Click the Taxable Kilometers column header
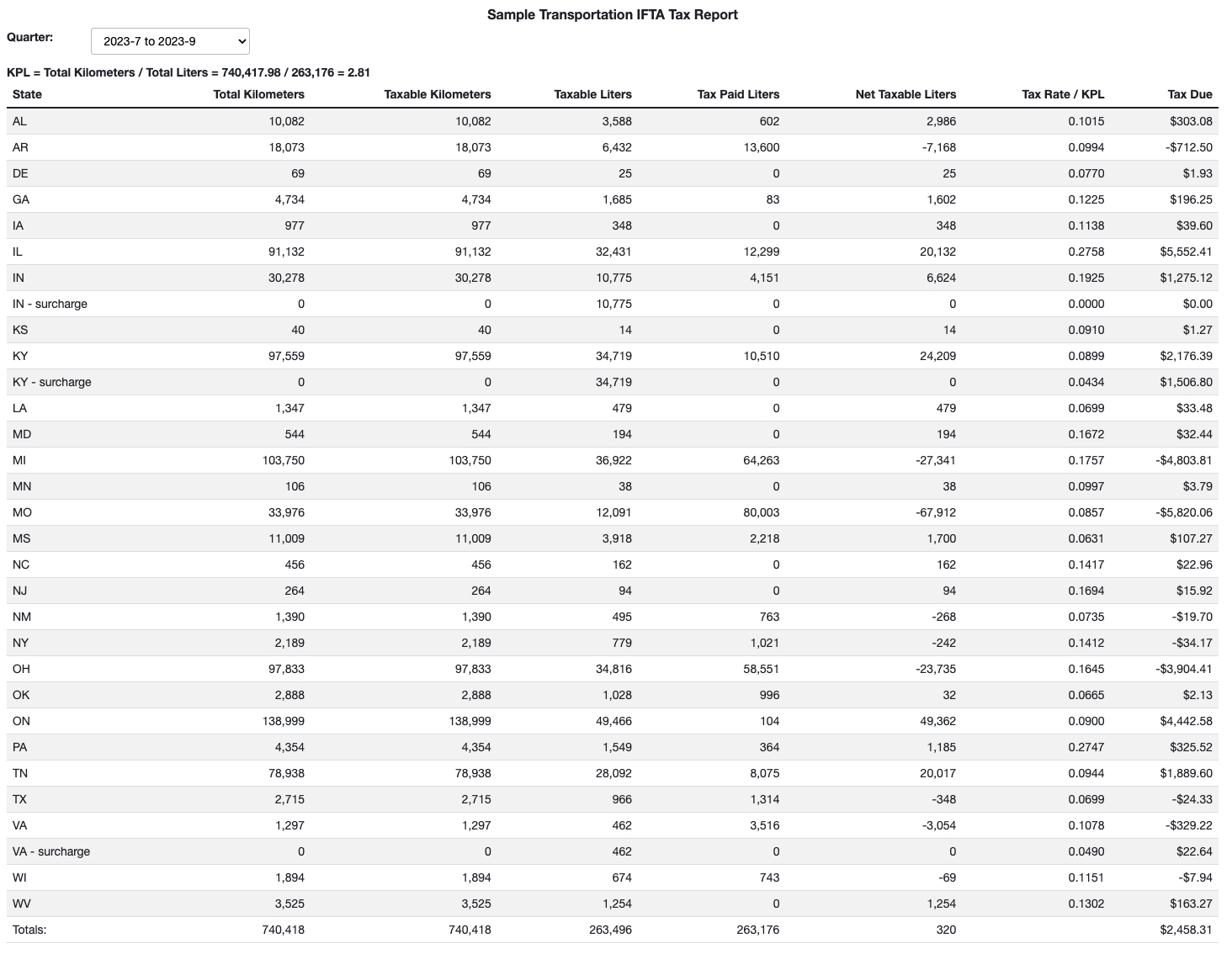This screenshot has width=1232, height=954. (x=437, y=94)
